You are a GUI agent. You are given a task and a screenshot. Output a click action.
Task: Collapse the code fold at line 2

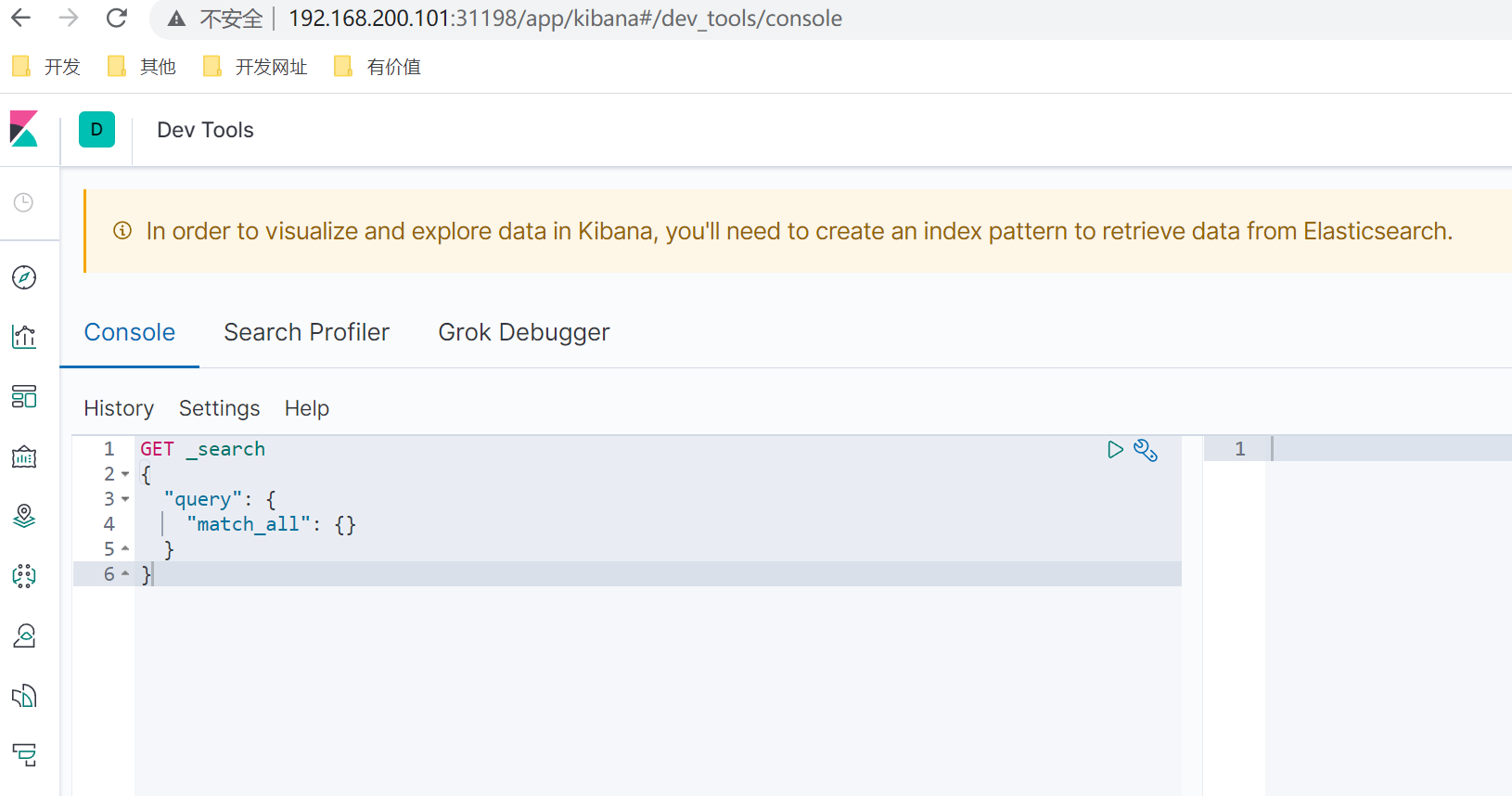pyautogui.click(x=125, y=474)
